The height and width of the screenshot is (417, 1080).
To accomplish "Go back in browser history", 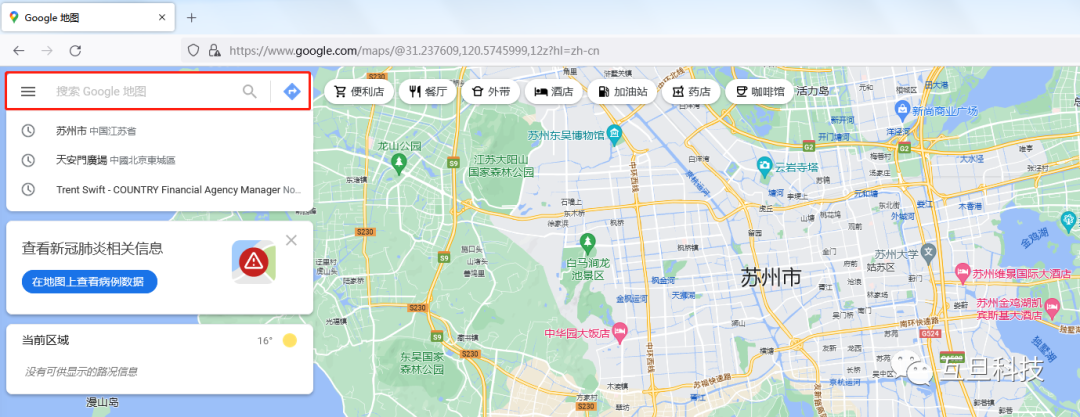I will [x=19, y=50].
